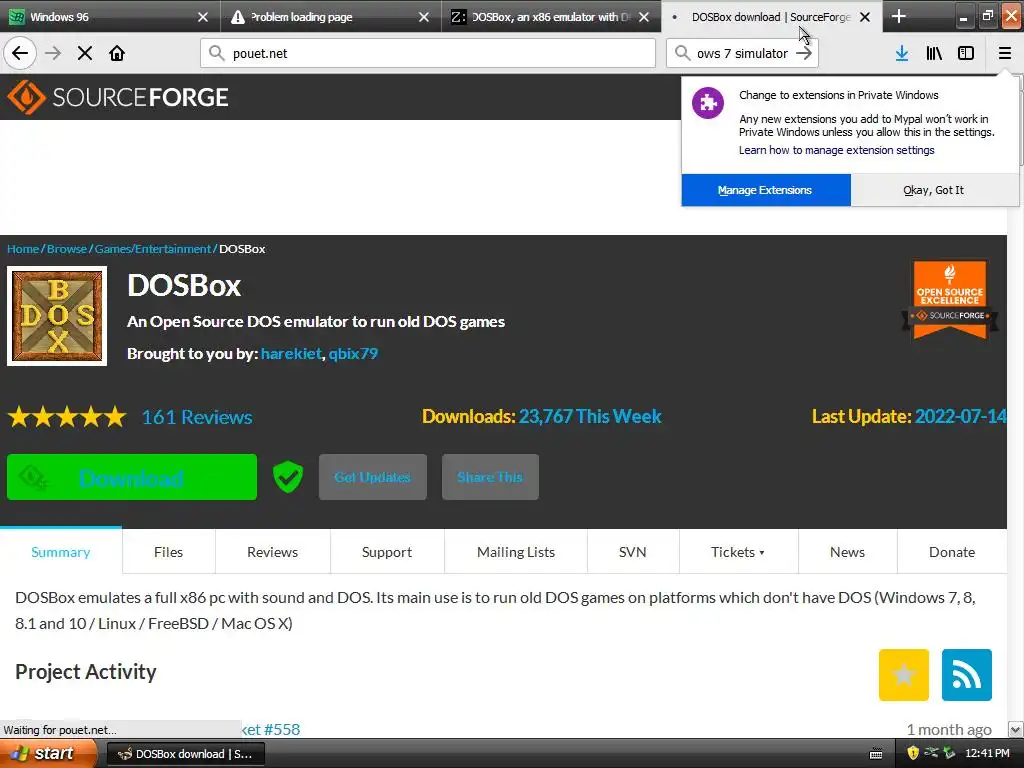Open the qbix79 author link
Image resolution: width=1024 pixels, height=768 pixels.
tap(353, 353)
